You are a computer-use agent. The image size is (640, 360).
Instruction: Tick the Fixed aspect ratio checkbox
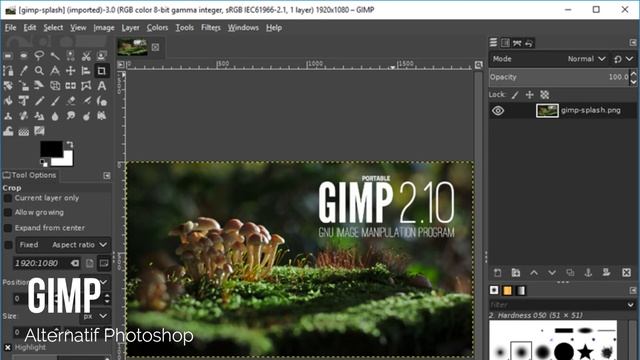(8, 245)
